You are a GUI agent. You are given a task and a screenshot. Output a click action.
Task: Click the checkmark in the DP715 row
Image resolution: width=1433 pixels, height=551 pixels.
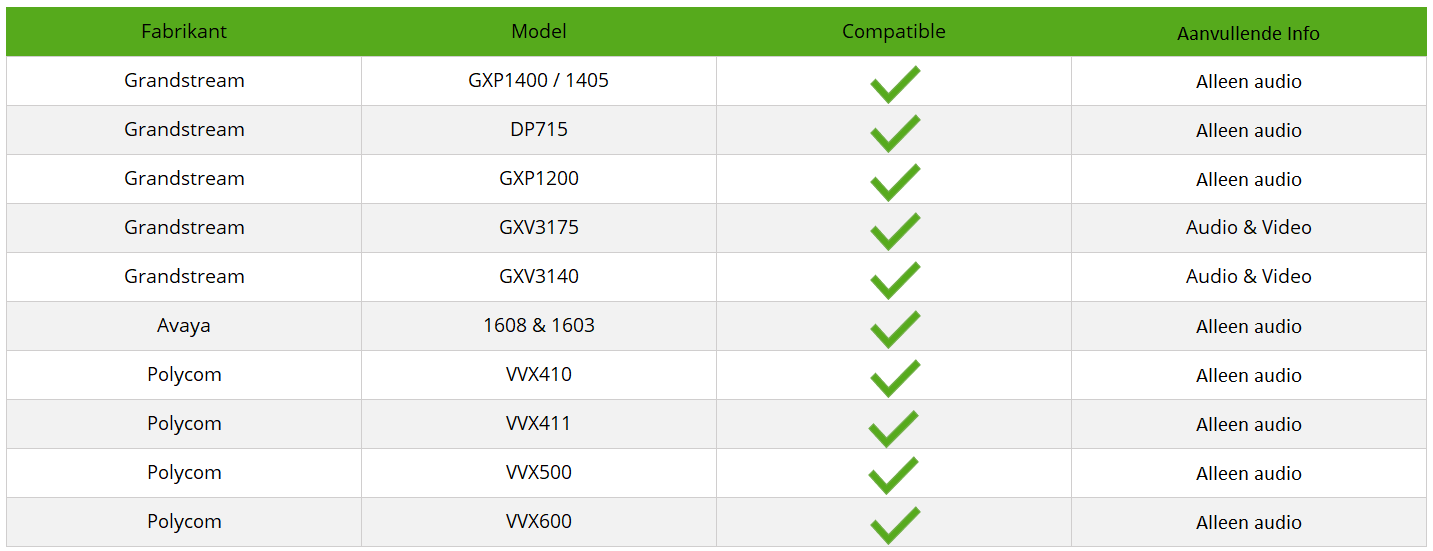[894, 132]
